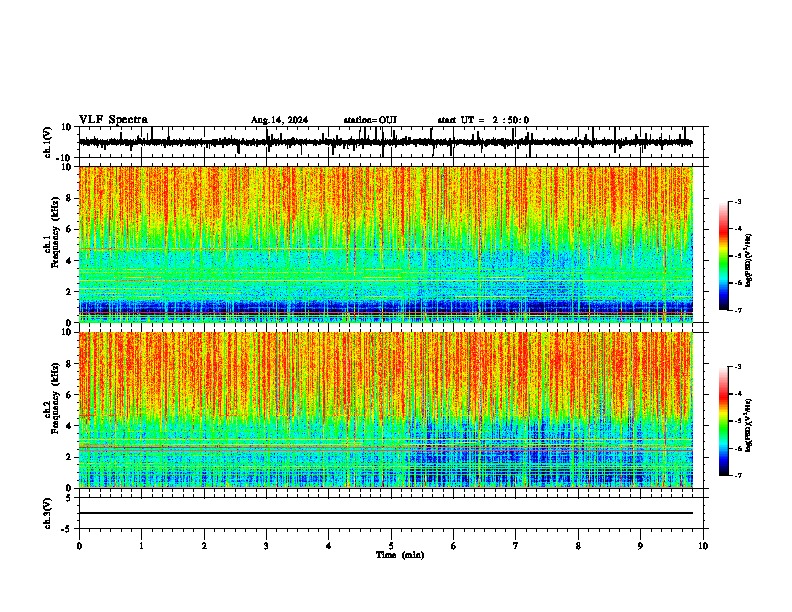Select the 'start UT = 2 :50: 0' text
Screen dimensions: 792x612
483,120
